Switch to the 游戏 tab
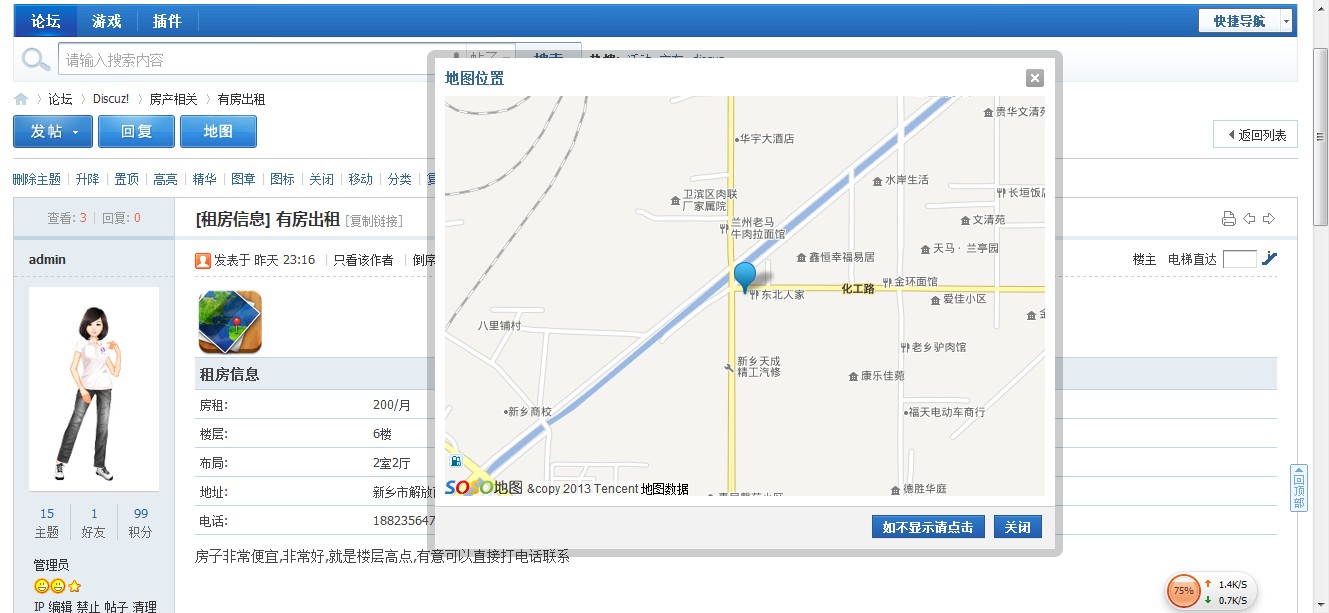The width and height of the screenshot is (1329, 613). point(107,21)
